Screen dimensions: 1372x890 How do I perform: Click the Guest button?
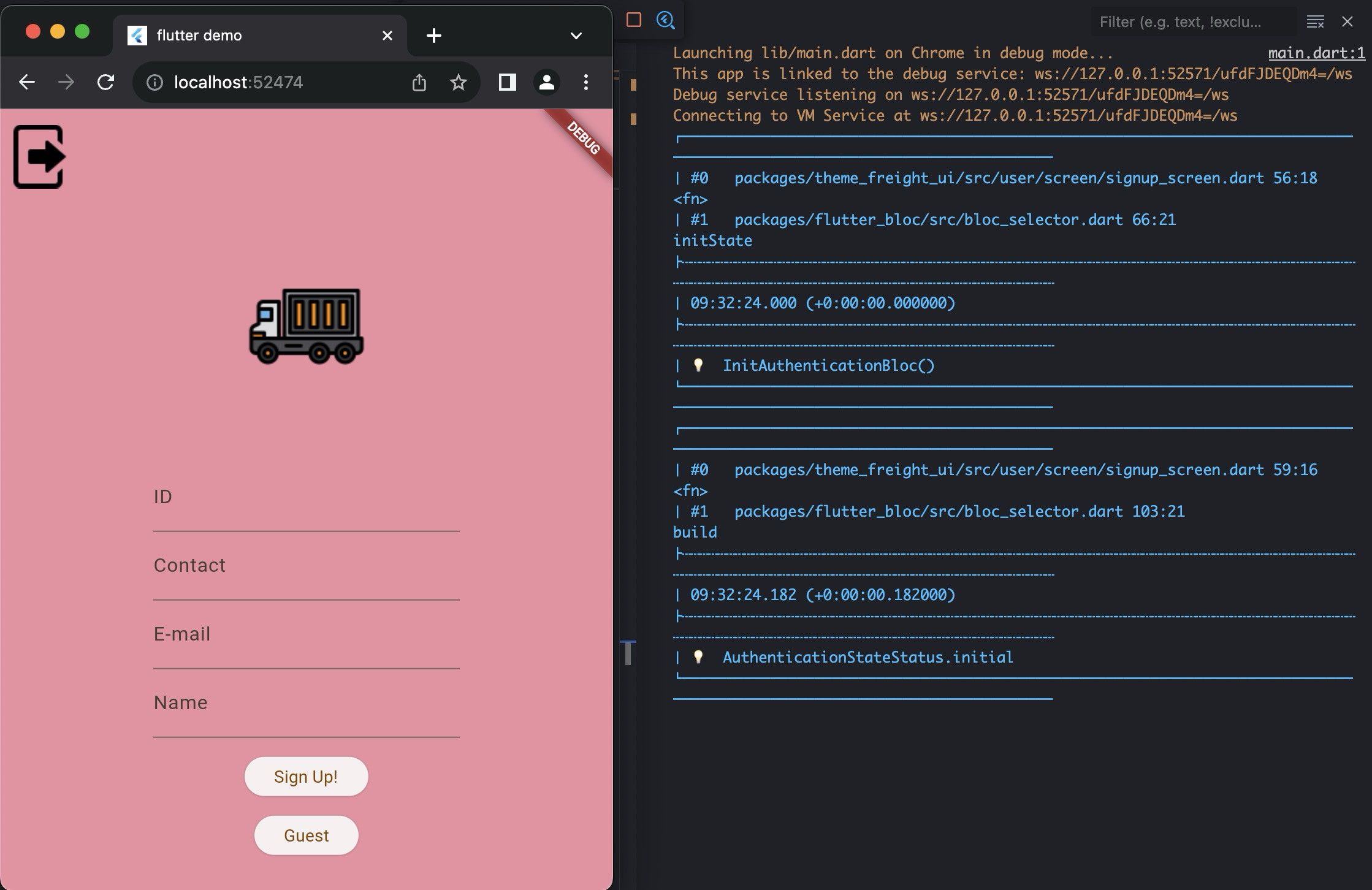coord(306,835)
